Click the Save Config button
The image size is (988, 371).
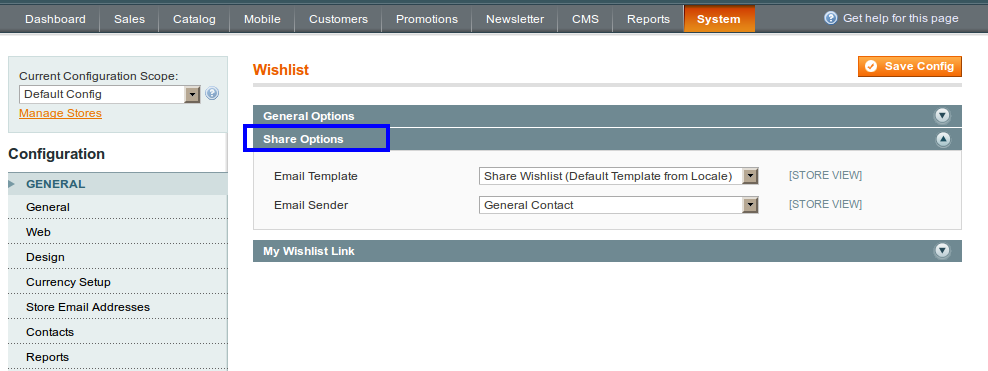pos(910,66)
